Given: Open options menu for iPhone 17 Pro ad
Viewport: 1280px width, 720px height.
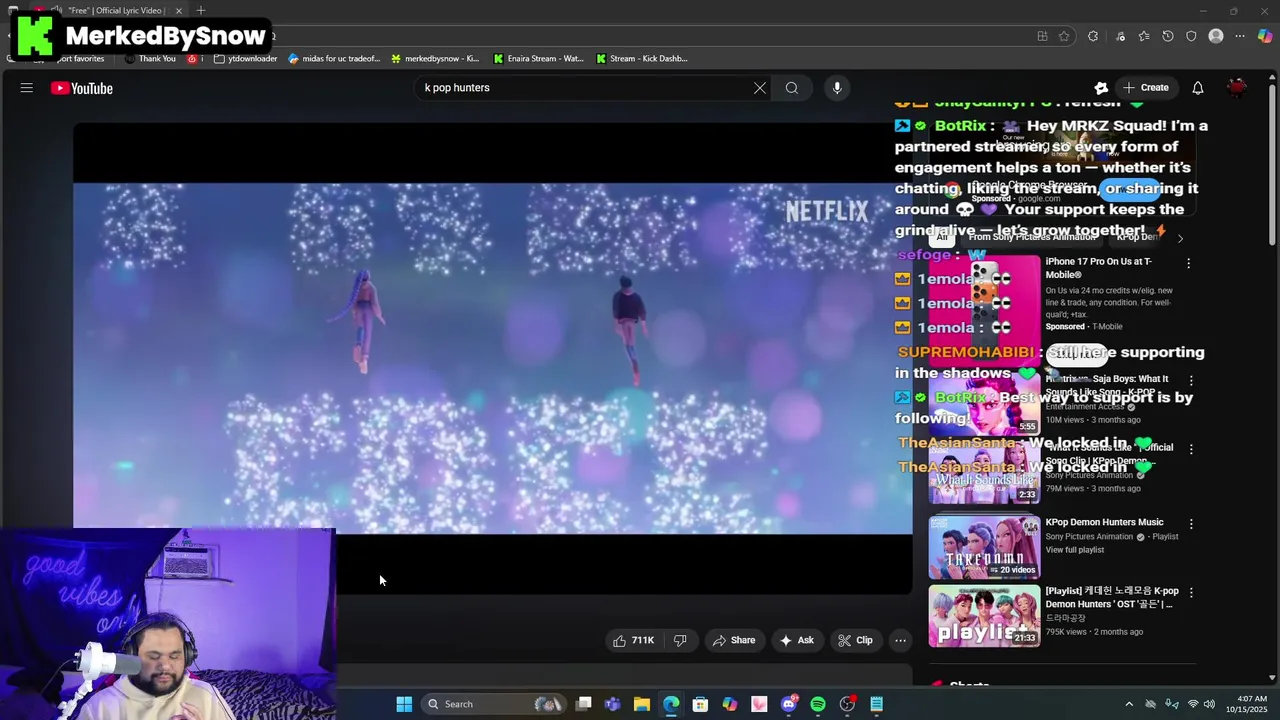Looking at the screenshot, I should coord(1188,263).
